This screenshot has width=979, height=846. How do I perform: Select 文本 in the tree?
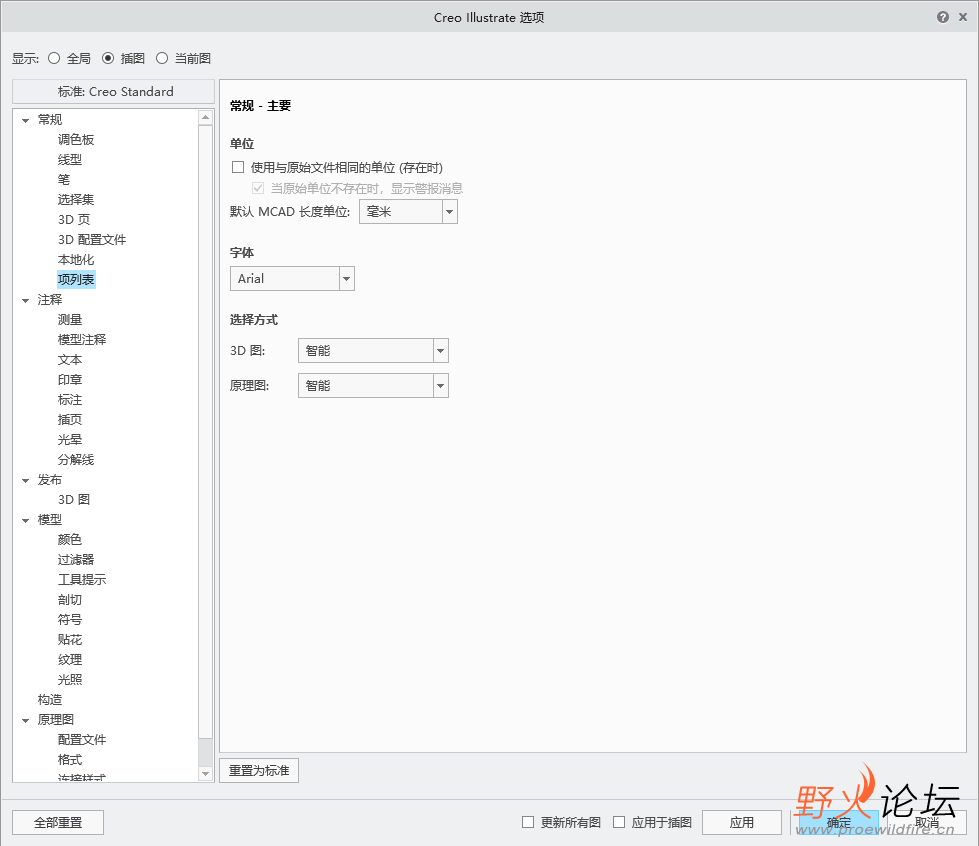tap(69, 360)
